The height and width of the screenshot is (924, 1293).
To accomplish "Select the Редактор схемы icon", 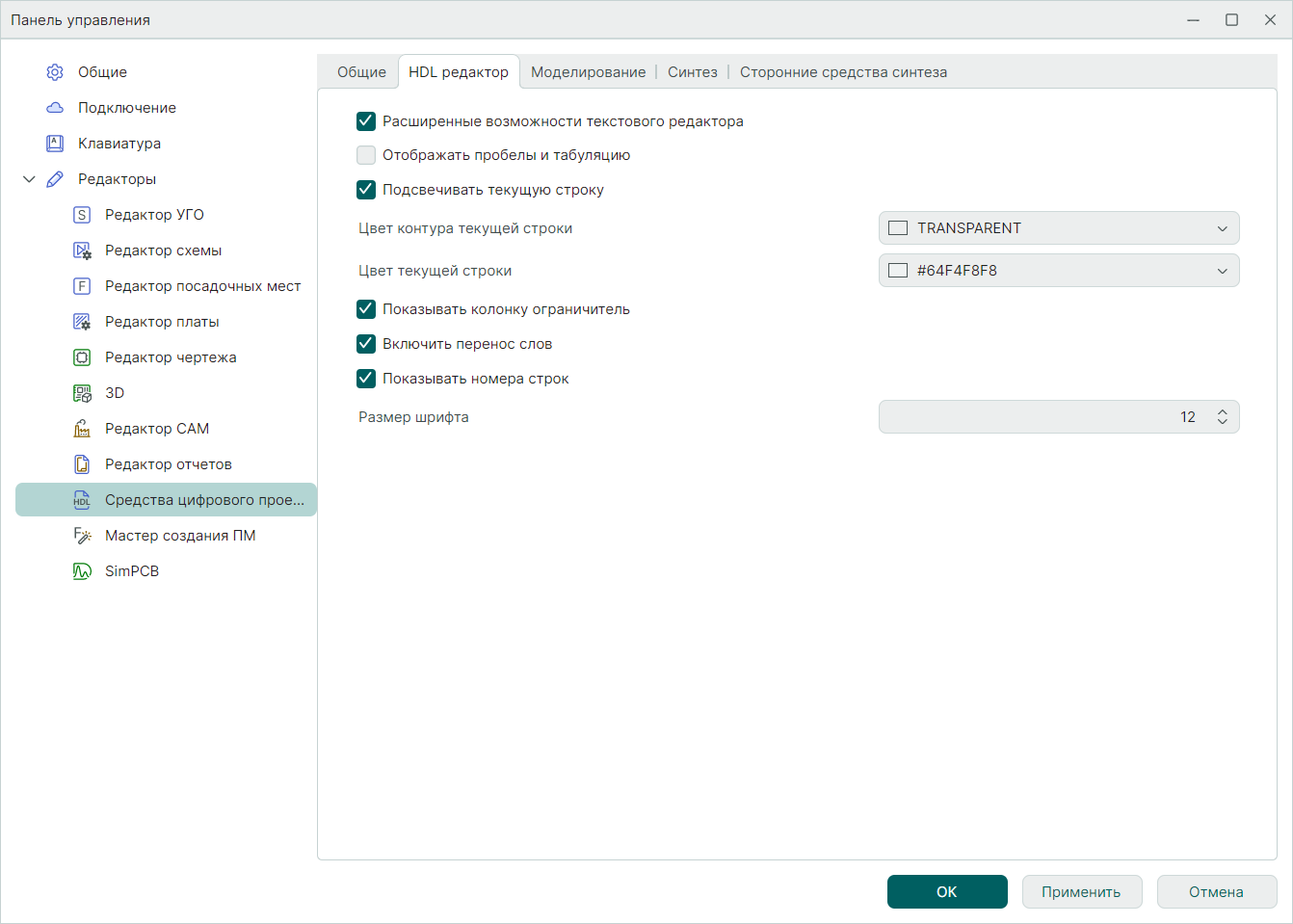I will pyautogui.click(x=82, y=251).
